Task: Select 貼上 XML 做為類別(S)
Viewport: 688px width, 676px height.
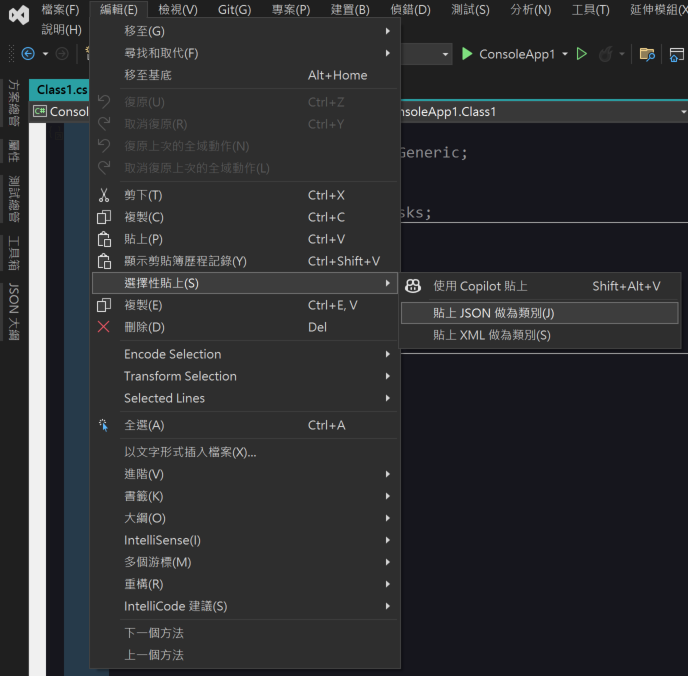Action: tap(540, 335)
